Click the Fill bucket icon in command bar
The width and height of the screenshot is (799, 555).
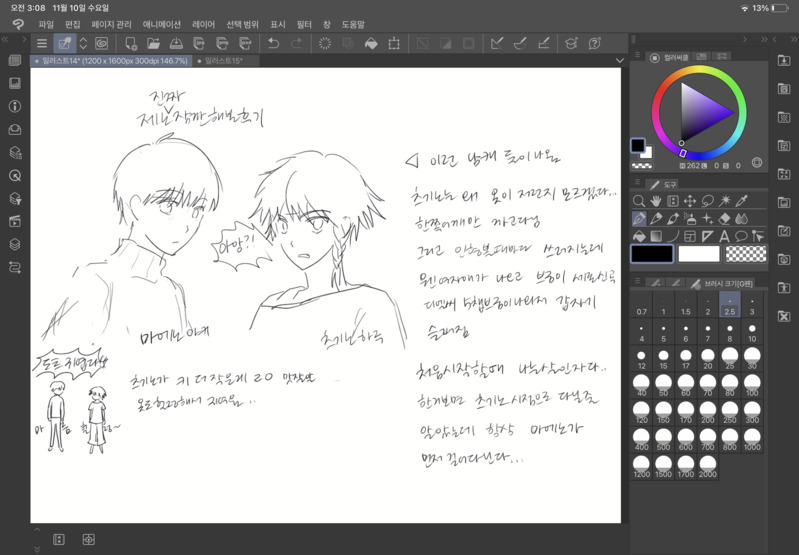click(x=371, y=44)
